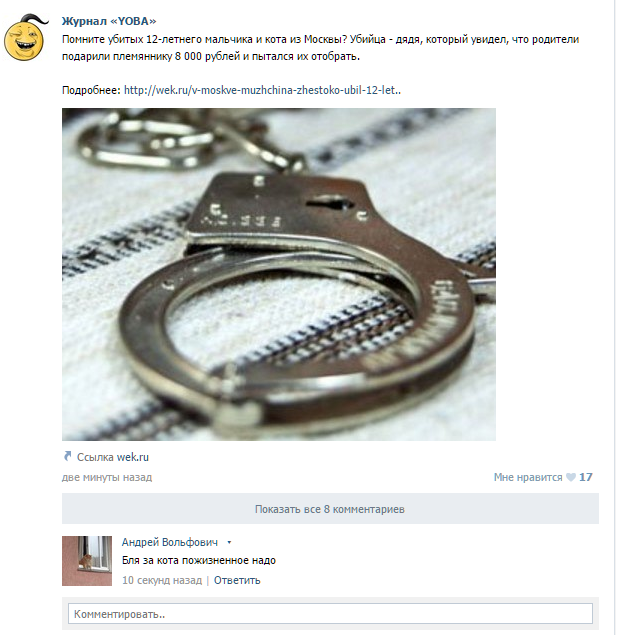Show who liked via count 17

(586, 477)
